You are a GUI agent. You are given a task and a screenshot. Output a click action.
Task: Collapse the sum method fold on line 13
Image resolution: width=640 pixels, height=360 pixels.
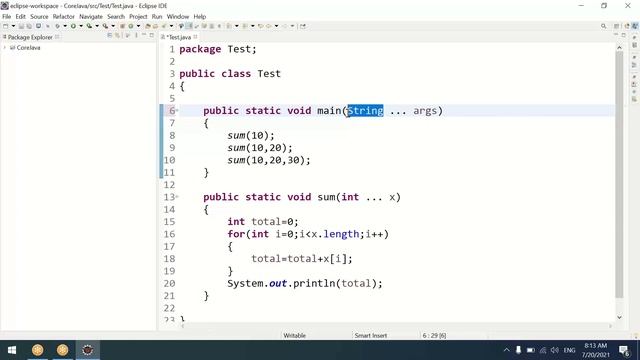coord(177,197)
